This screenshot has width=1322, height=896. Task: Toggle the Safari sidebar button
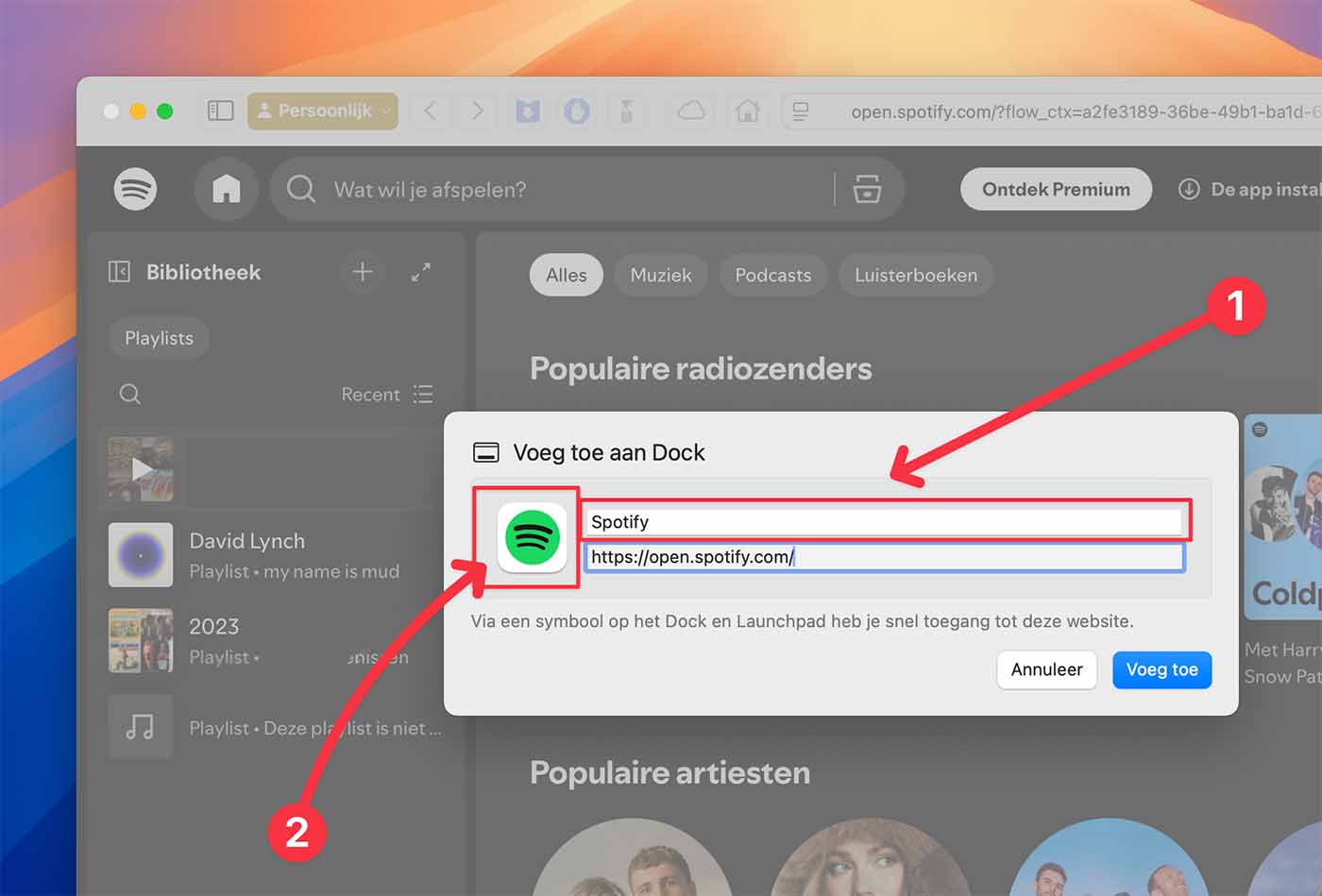click(220, 111)
